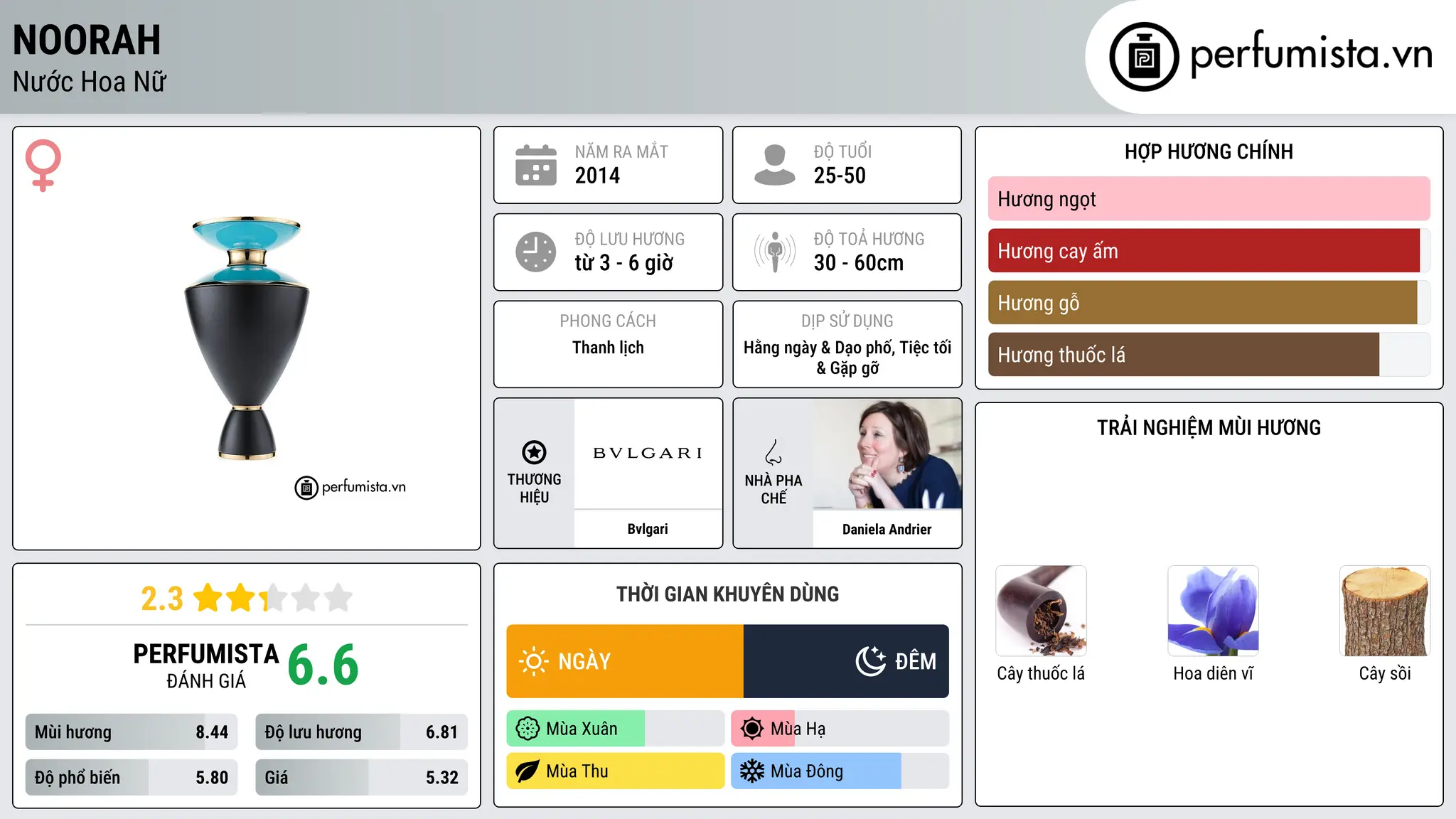Click the Hương cay ấm accord bar
The width and height of the screenshot is (1456, 819).
pyautogui.click(x=1209, y=251)
